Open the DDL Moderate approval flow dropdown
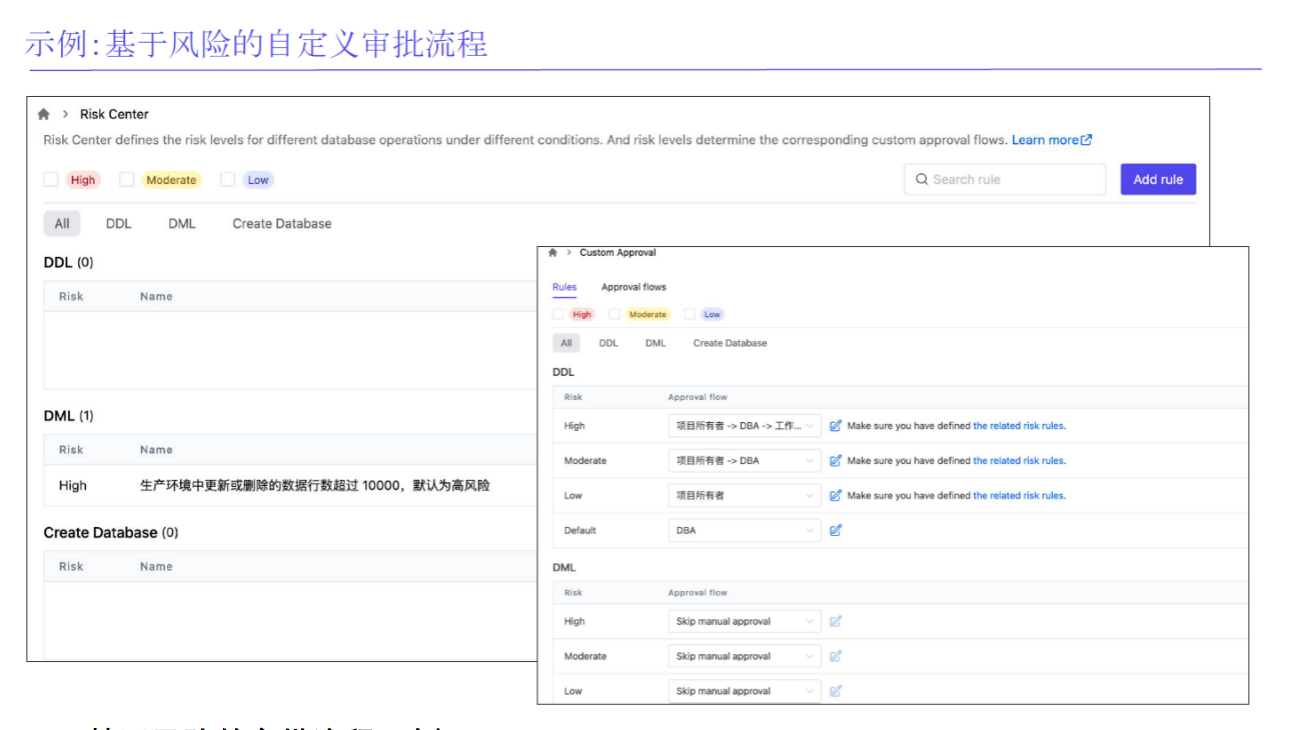Viewport: 1290px width, 730px height. click(744, 460)
